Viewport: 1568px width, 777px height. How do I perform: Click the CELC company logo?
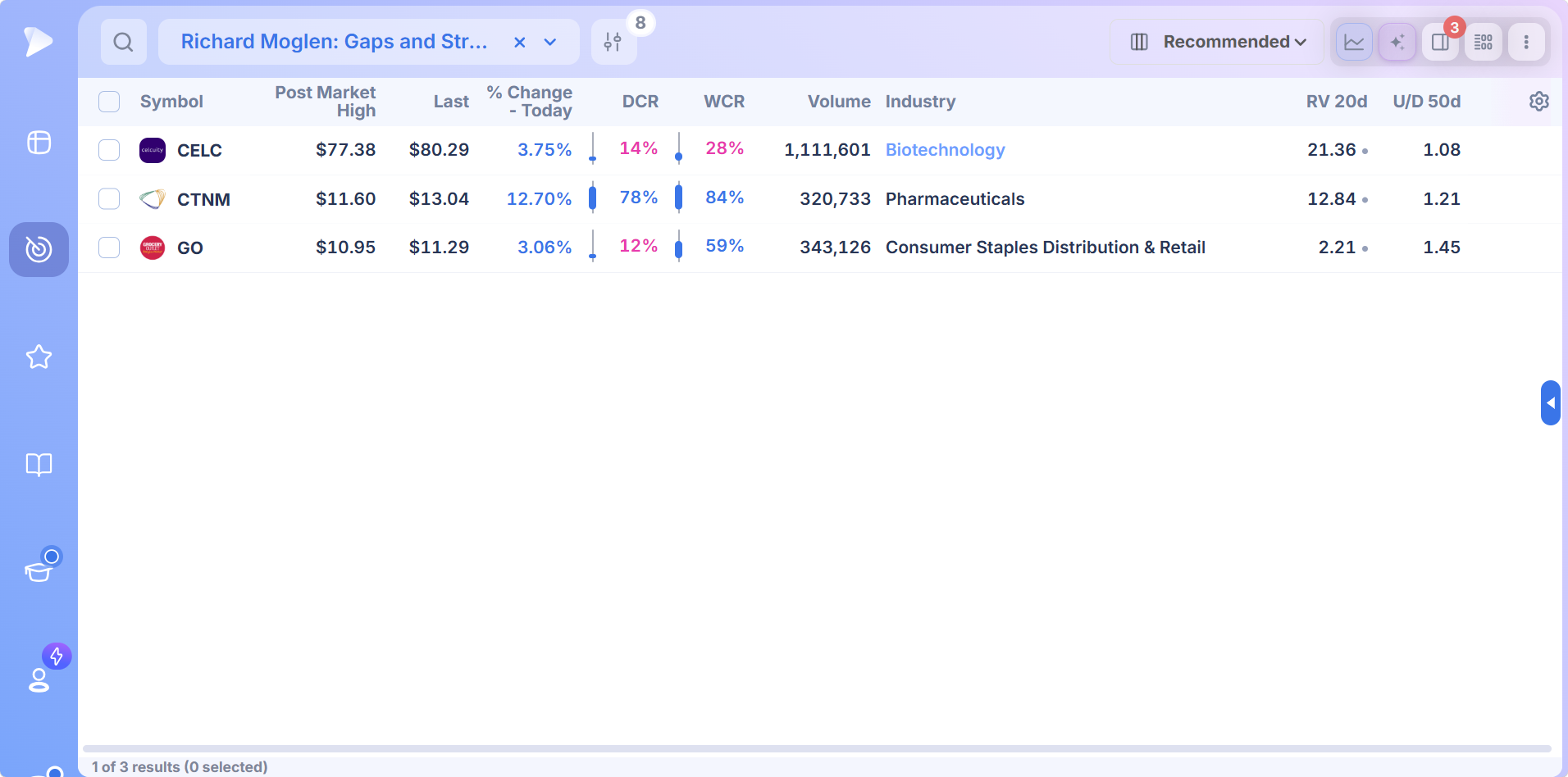coord(153,150)
